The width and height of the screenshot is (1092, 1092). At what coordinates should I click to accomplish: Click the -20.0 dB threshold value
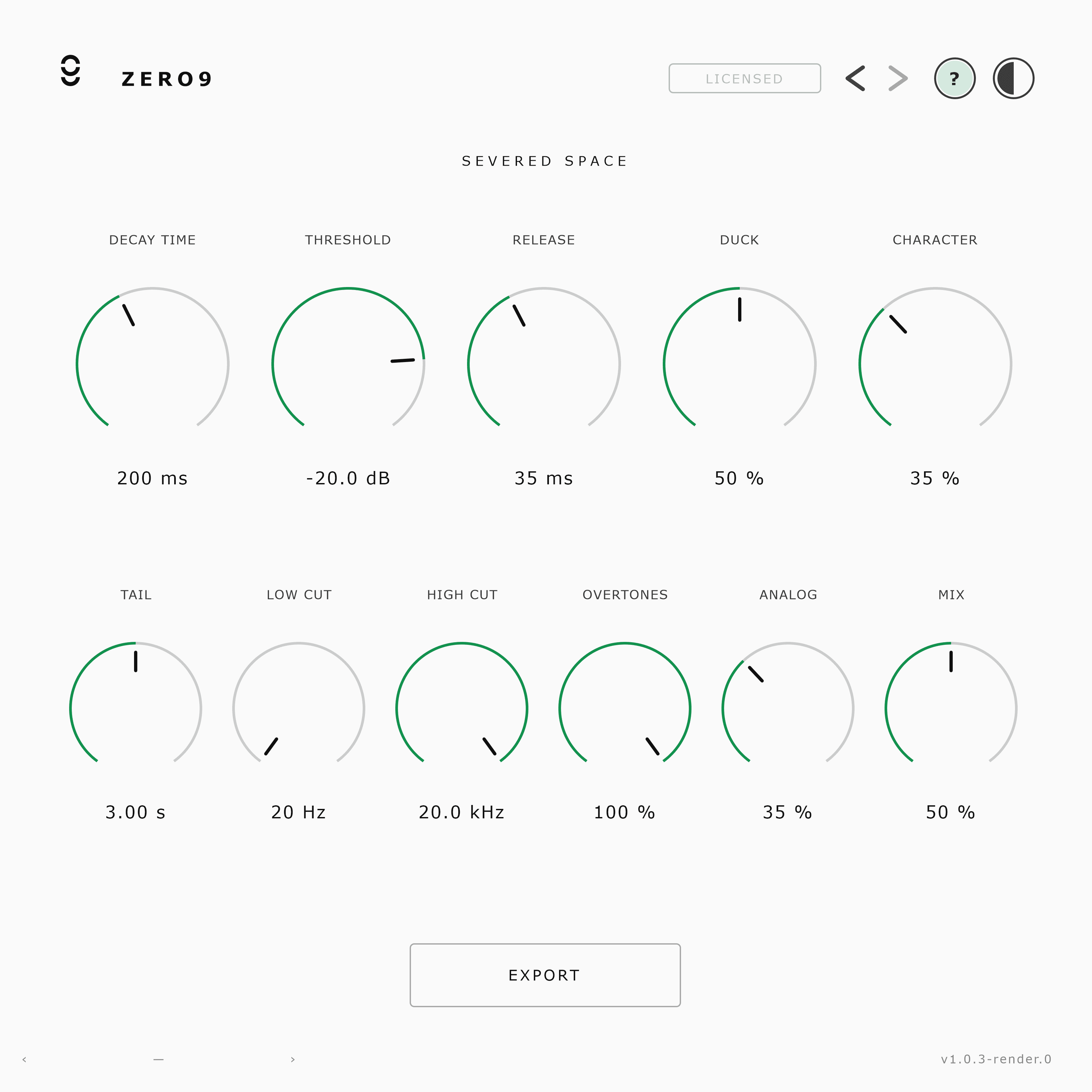pyautogui.click(x=348, y=478)
